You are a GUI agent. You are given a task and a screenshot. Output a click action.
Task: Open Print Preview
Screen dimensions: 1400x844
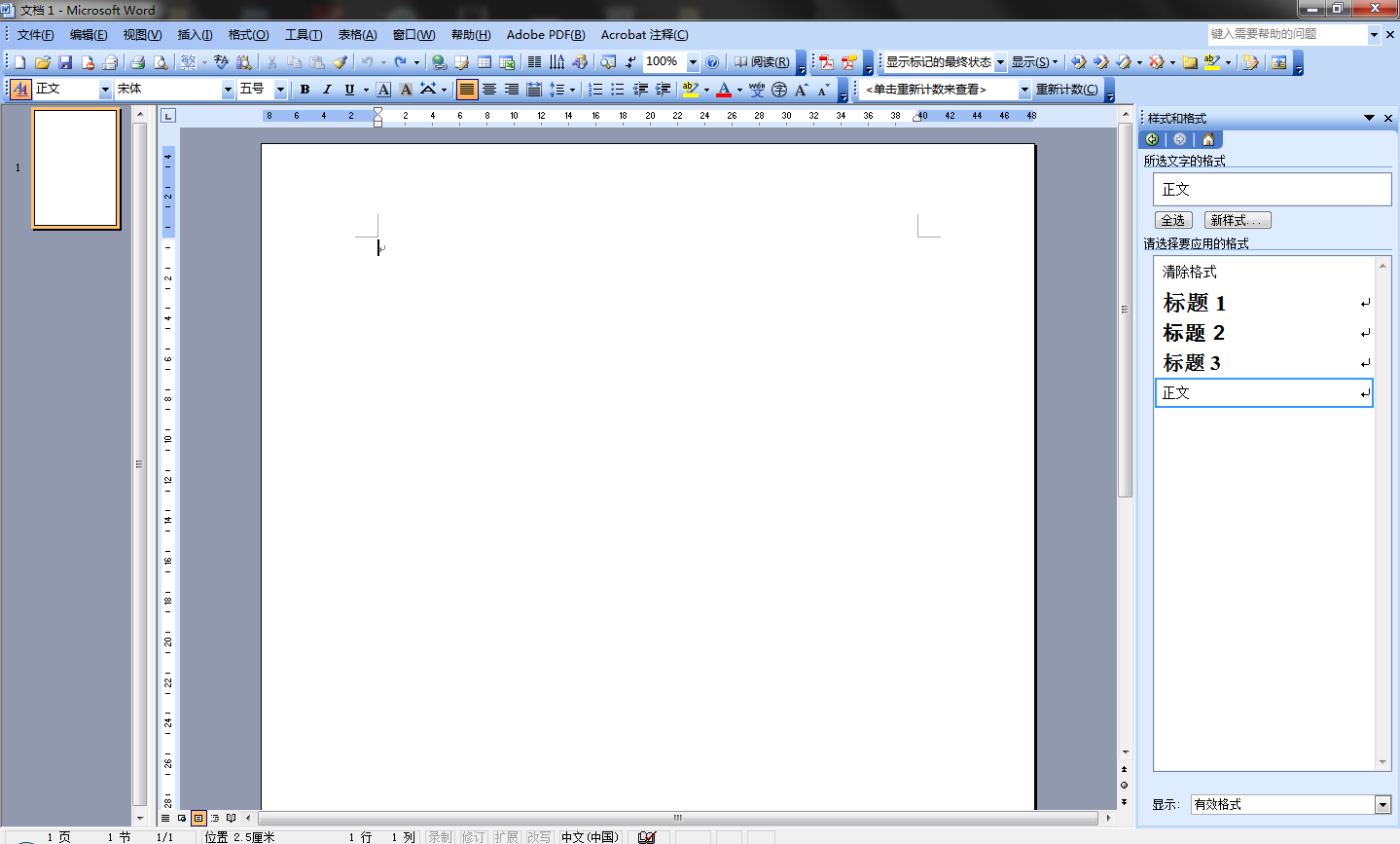[161, 62]
